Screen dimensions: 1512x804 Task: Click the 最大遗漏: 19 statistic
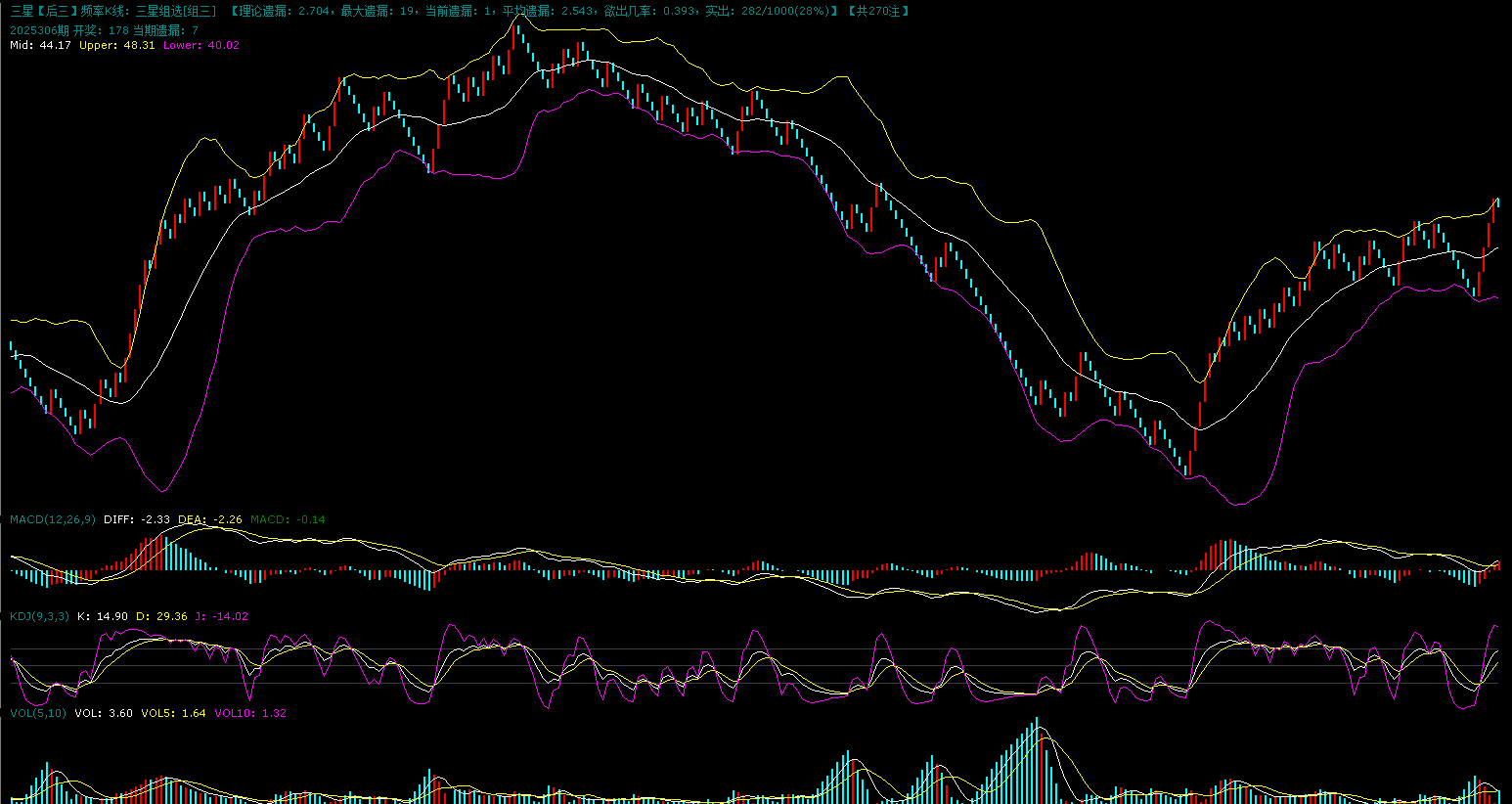(379, 11)
